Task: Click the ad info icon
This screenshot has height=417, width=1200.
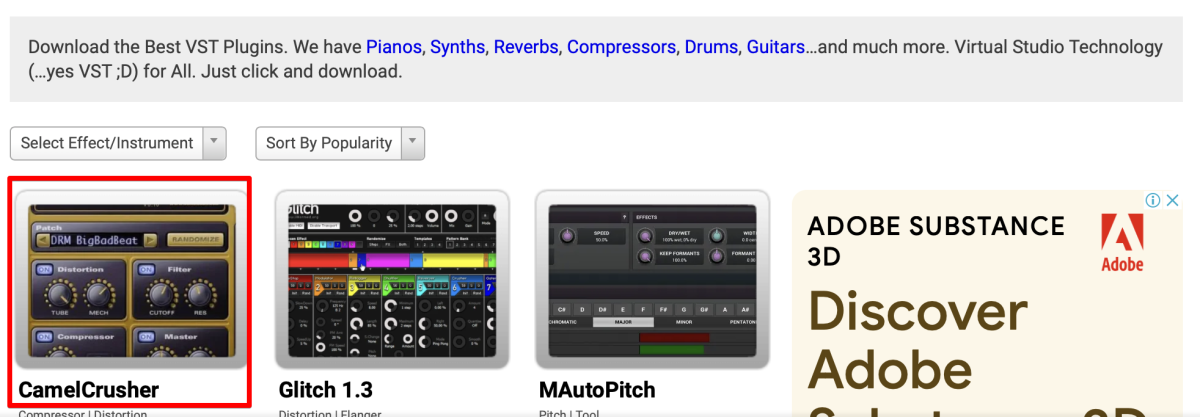Action: pyautogui.click(x=1152, y=200)
